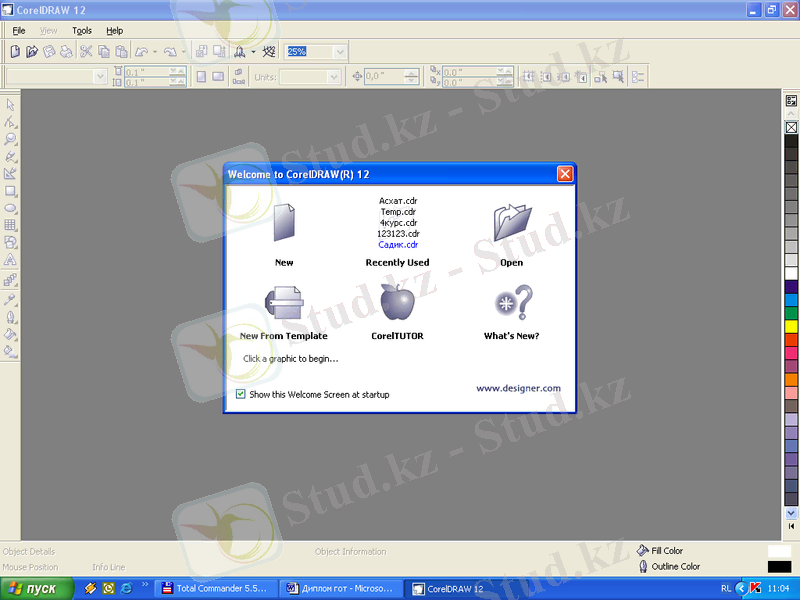Expand color palette flyout arrow at bottom
Viewport: 800px width, 600px height.
tap(791, 526)
